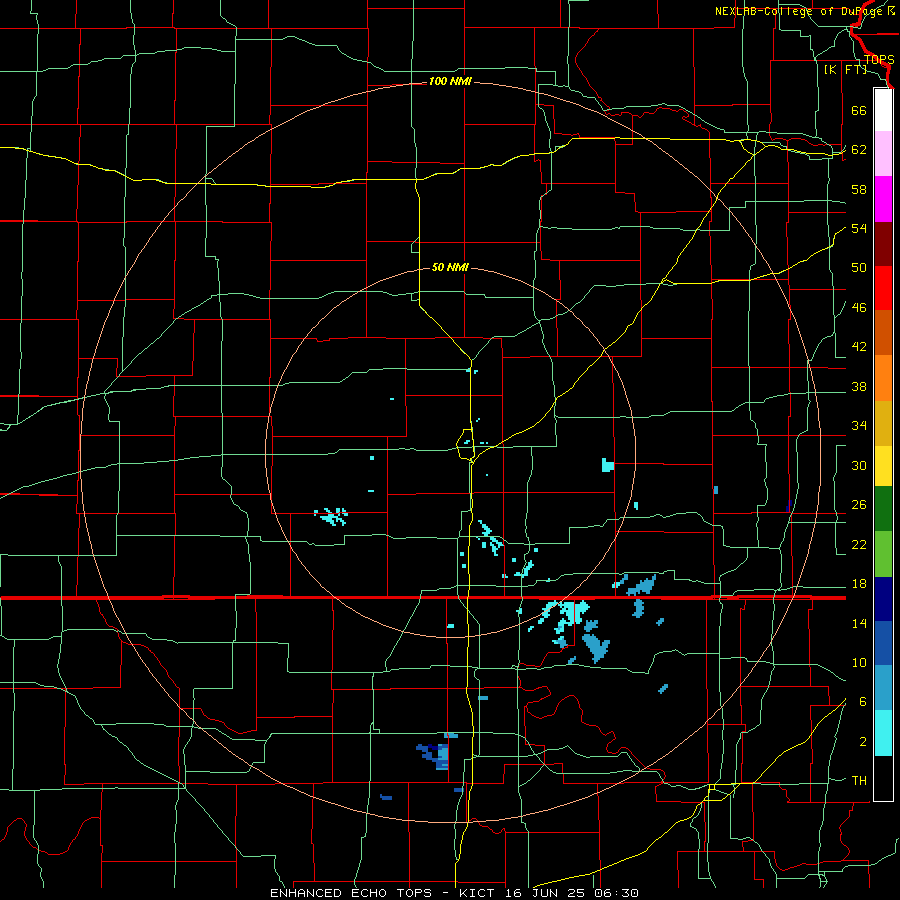Select the dark green legend swatch

click(883, 509)
